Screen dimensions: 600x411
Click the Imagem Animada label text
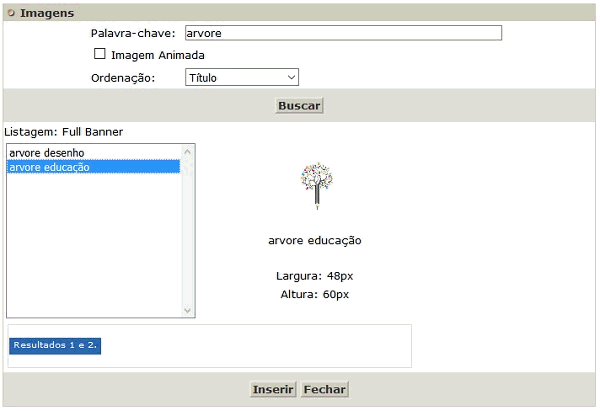pos(157,55)
